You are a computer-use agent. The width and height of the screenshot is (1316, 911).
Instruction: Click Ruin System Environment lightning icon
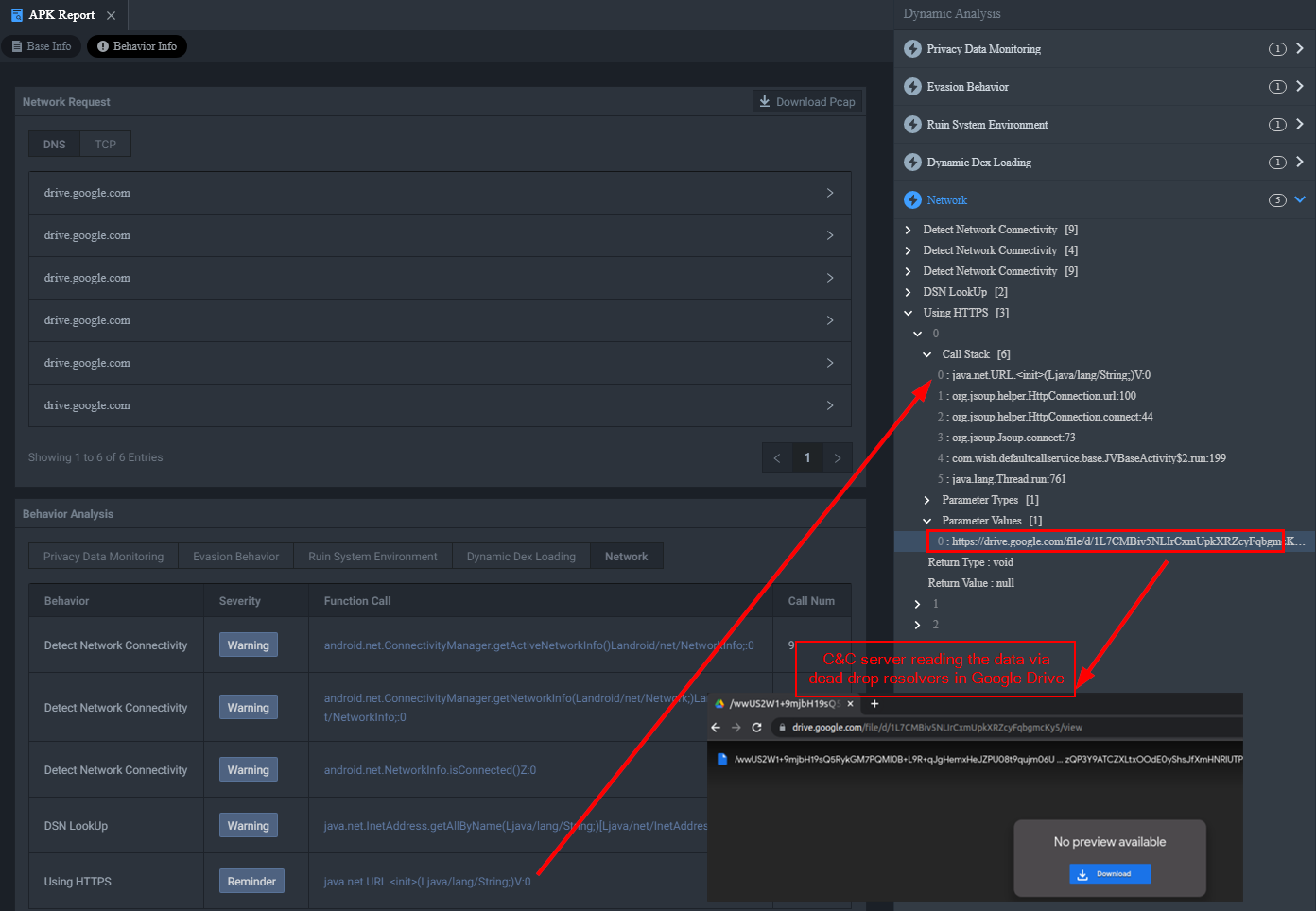point(912,125)
